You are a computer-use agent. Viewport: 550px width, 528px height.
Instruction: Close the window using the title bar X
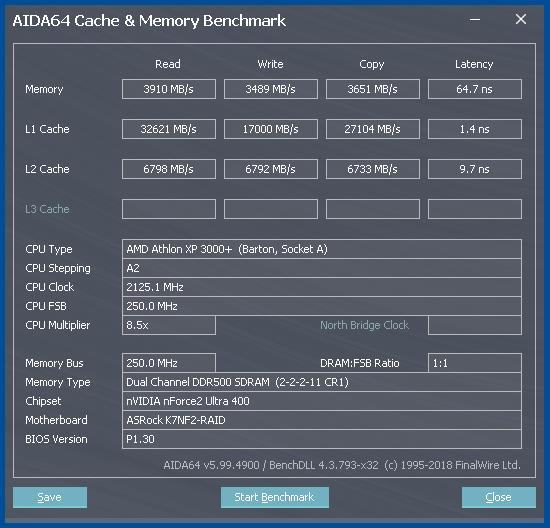pyautogui.click(x=521, y=19)
